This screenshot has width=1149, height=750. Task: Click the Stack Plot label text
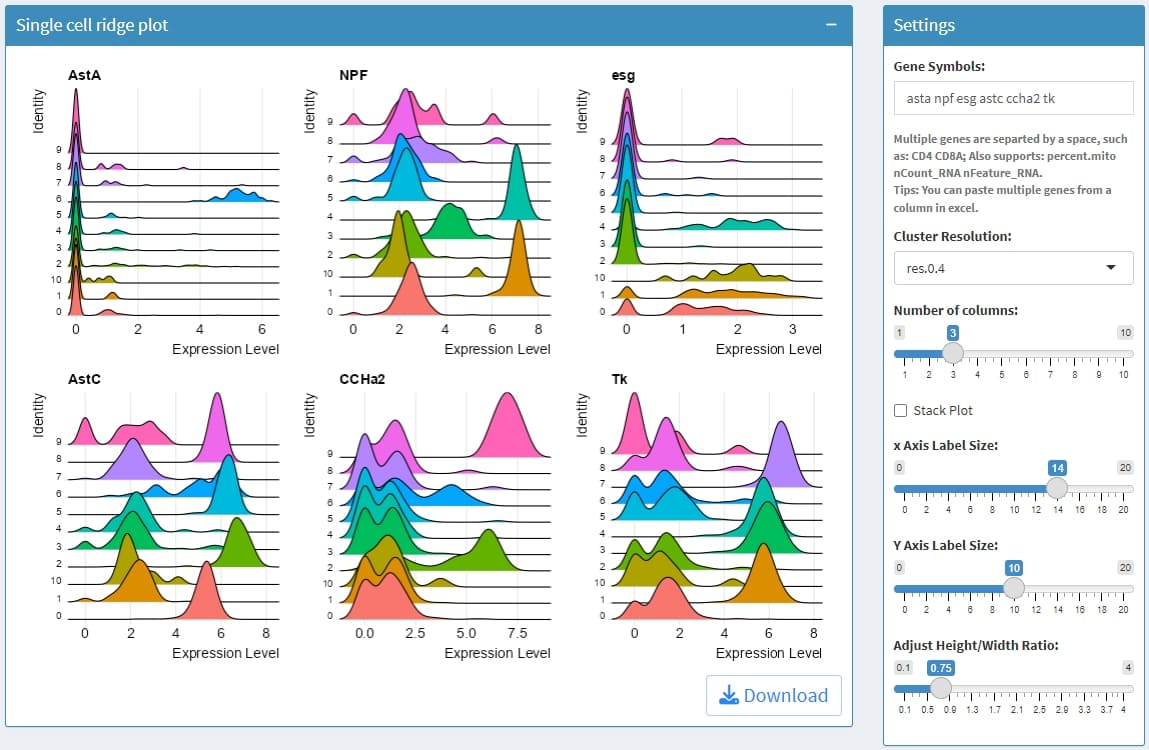(942, 410)
